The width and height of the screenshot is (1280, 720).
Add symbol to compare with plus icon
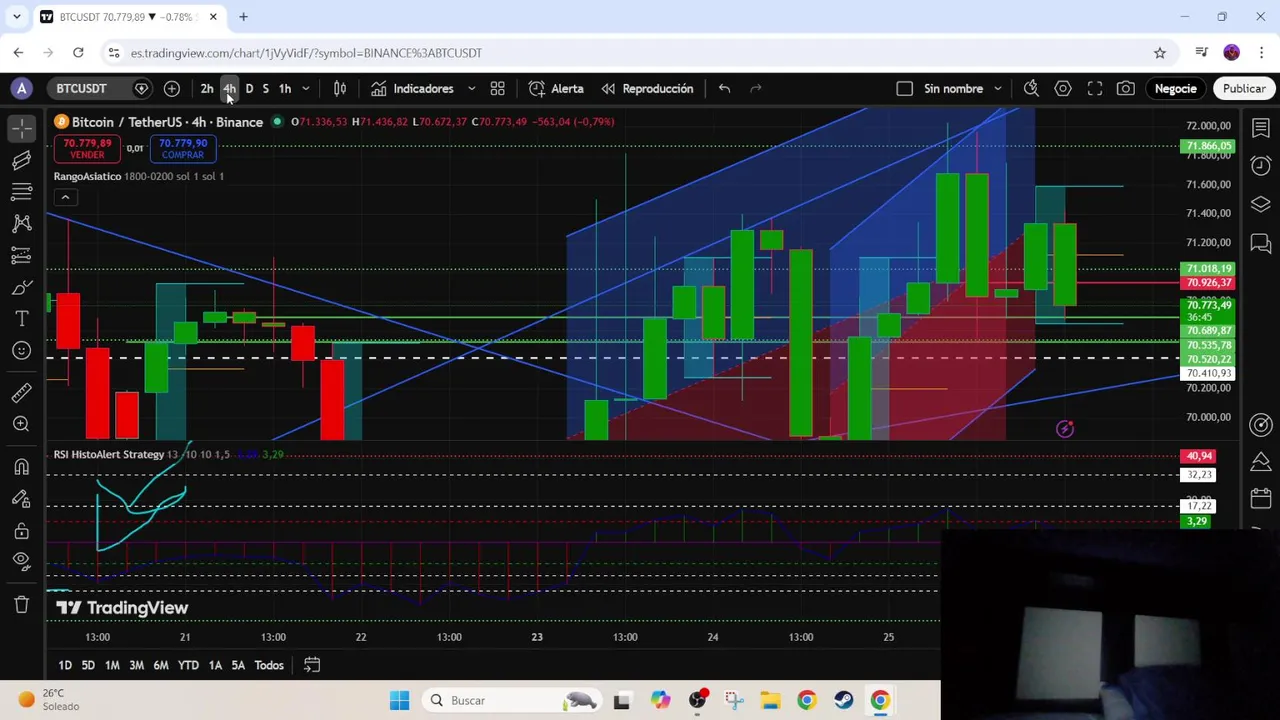pyautogui.click(x=172, y=89)
